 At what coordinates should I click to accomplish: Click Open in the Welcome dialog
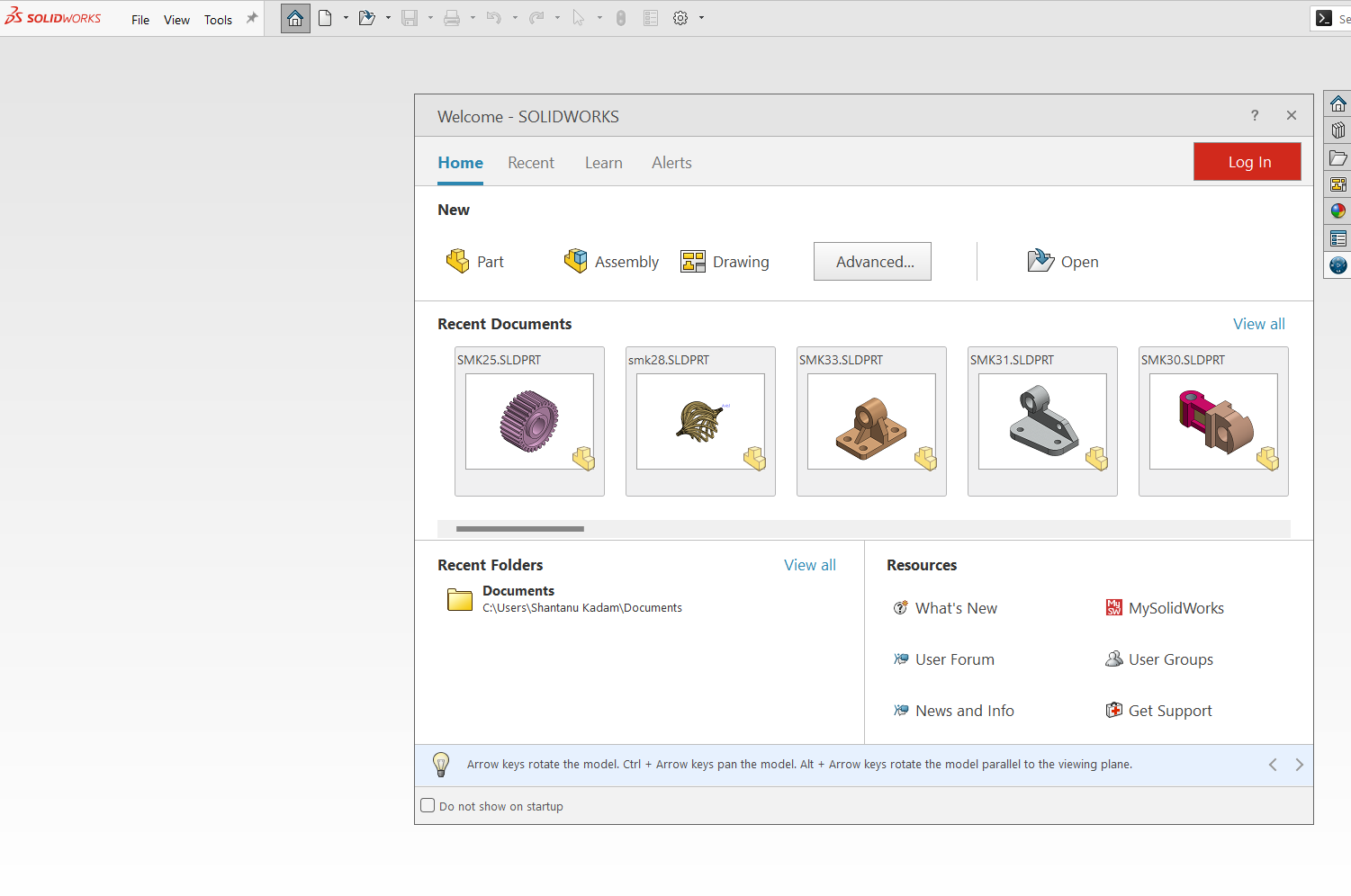point(1063,262)
